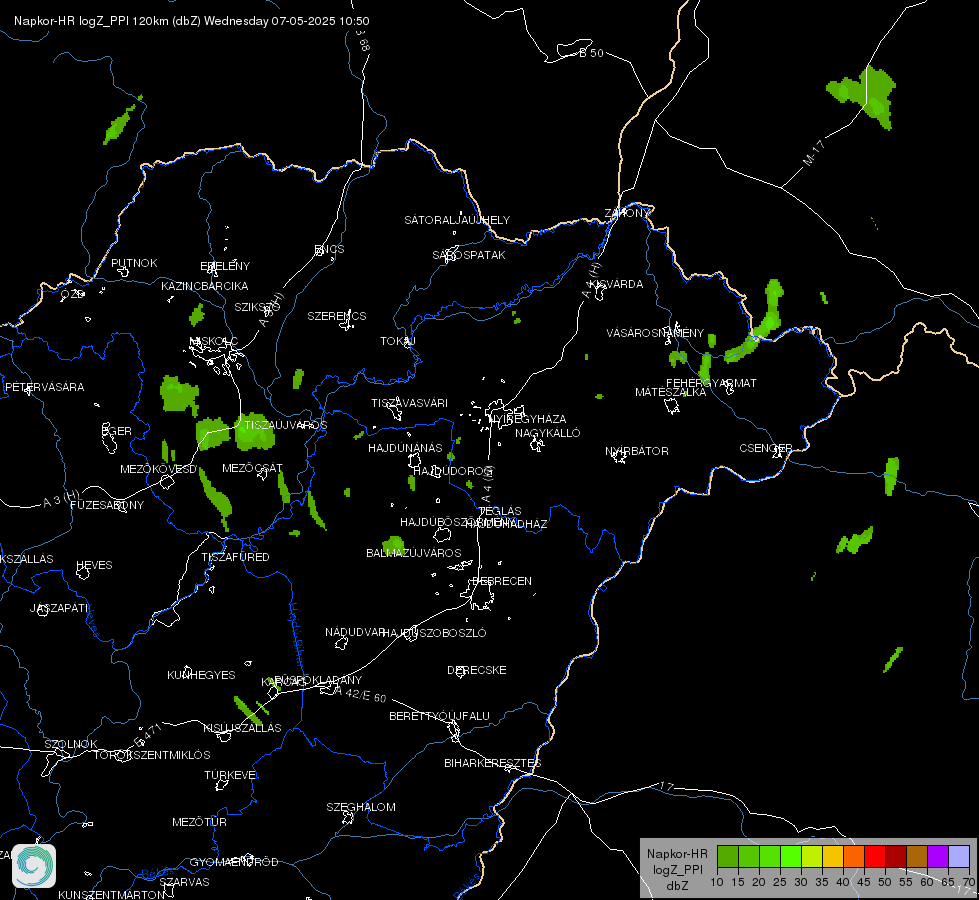This screenshot has height=900, width=979.
Task: Click the HAJDUNANAS city label
Action: point(405,448)
